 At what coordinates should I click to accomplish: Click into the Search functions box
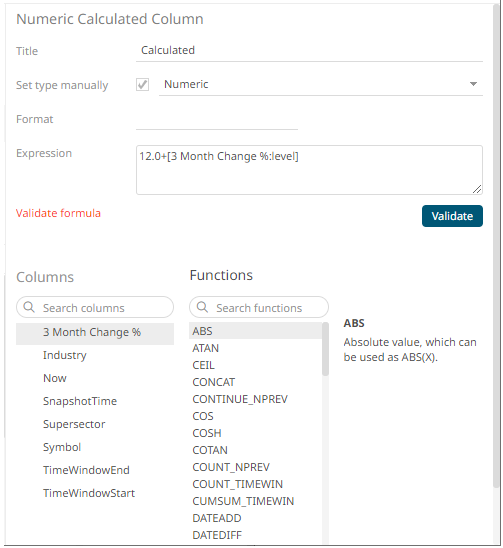[x=259, y=308]
